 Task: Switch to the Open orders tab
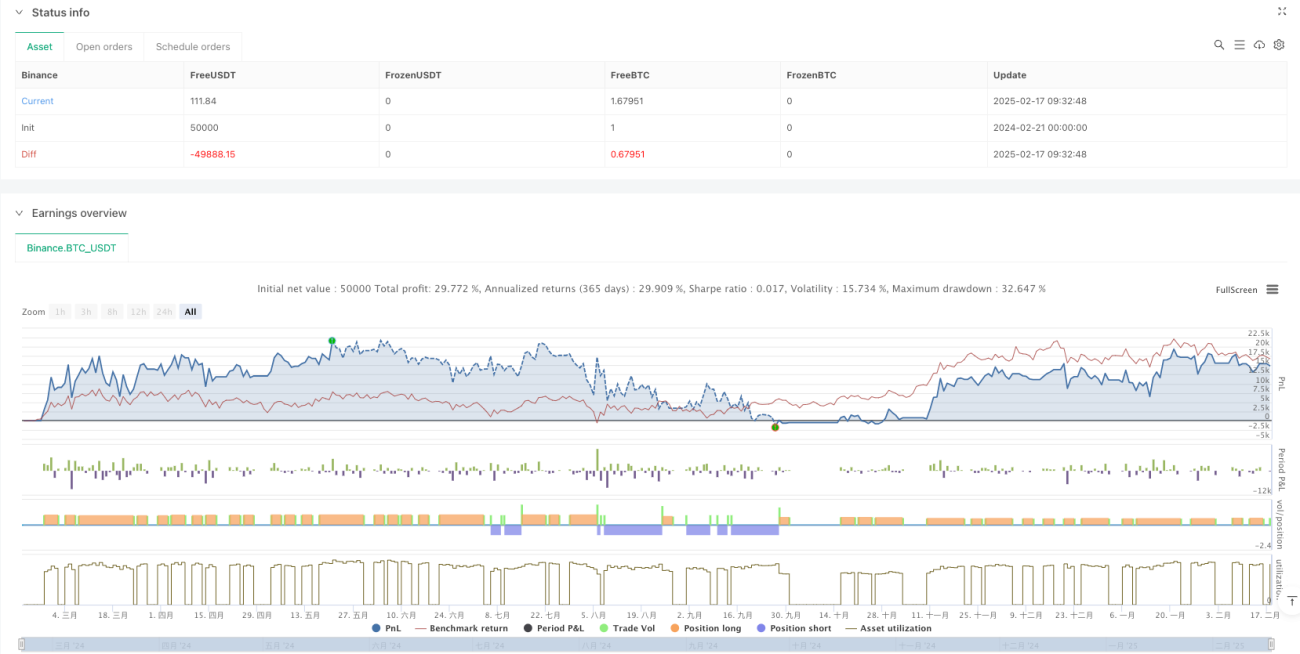tap(104, 47)
